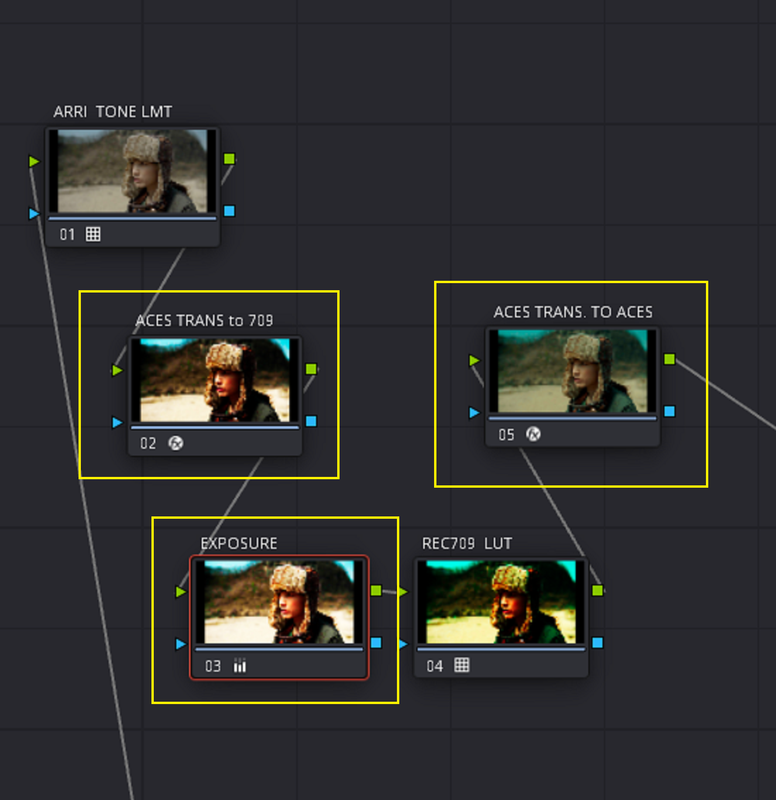
Task: Click node number 05
Action: click(x=506, y=435)
